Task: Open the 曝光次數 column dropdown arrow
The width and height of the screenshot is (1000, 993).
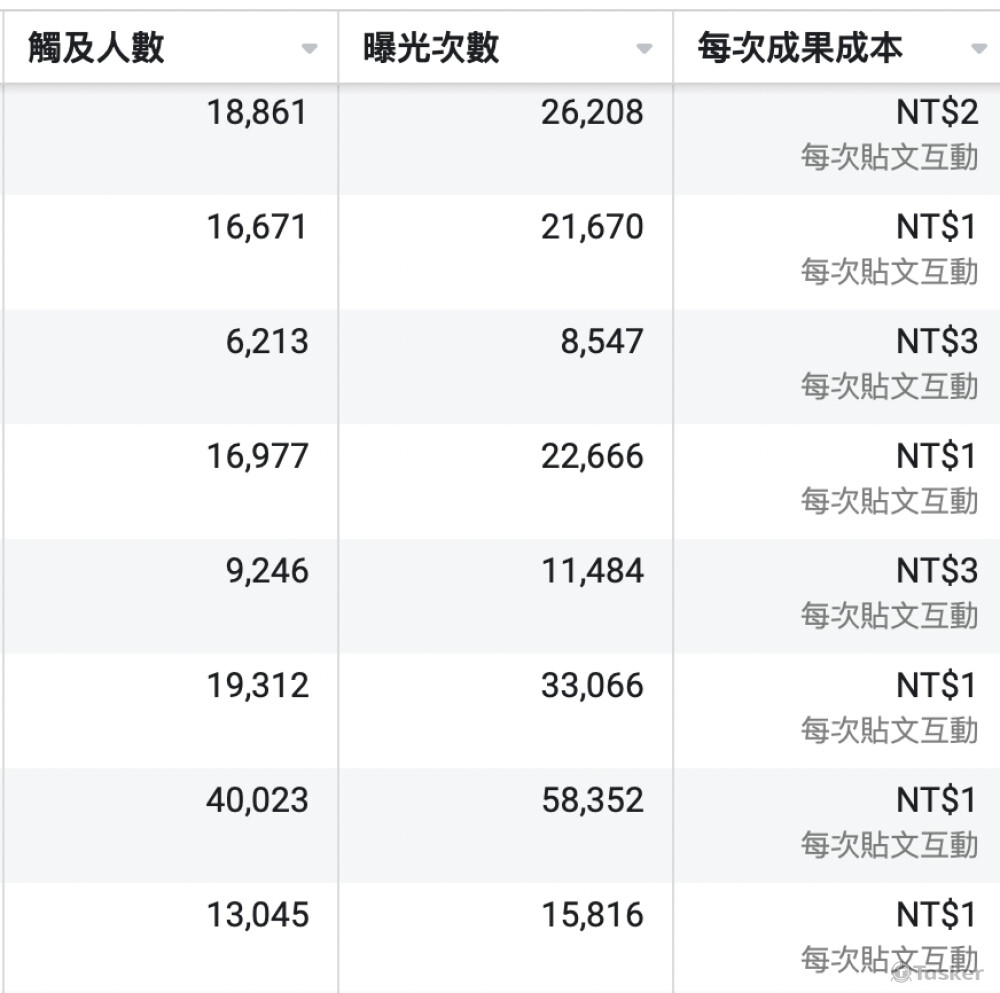Action: pyautogui.click(x=645, y=49)
